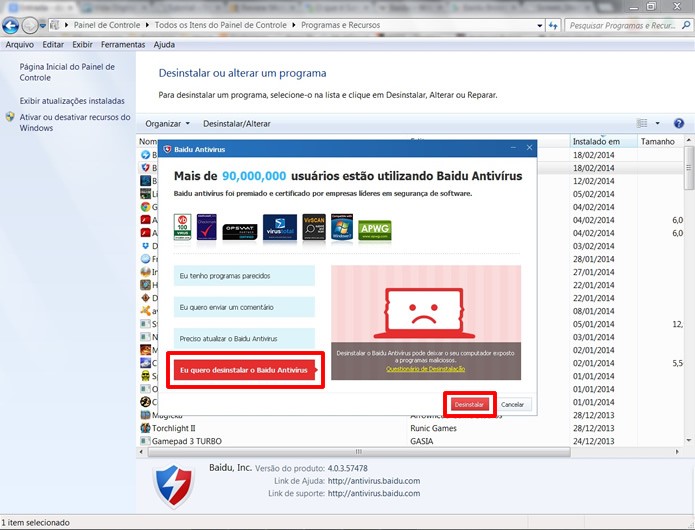This screenshot has height=530, width=695.
Task: Click the refresh button beside address bar
Action: click(x=553, y=26)
